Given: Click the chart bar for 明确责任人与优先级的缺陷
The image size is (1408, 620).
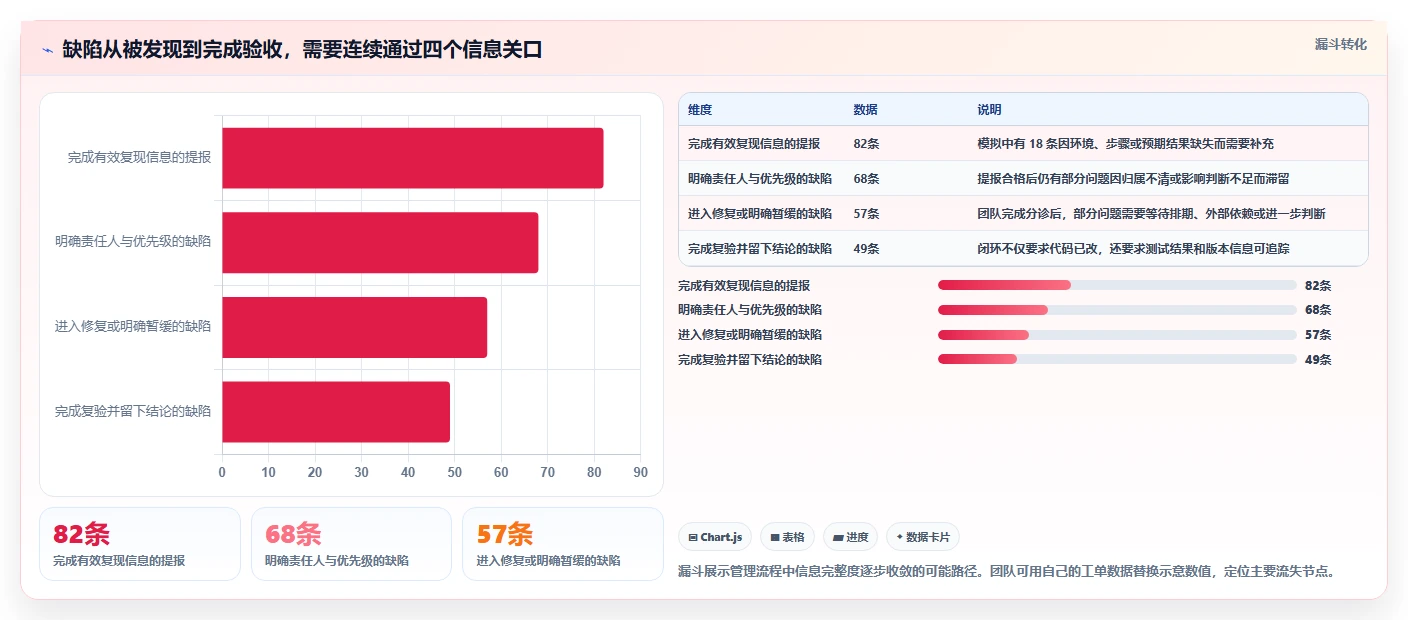Looking at the screenshot, I should 380,242.
